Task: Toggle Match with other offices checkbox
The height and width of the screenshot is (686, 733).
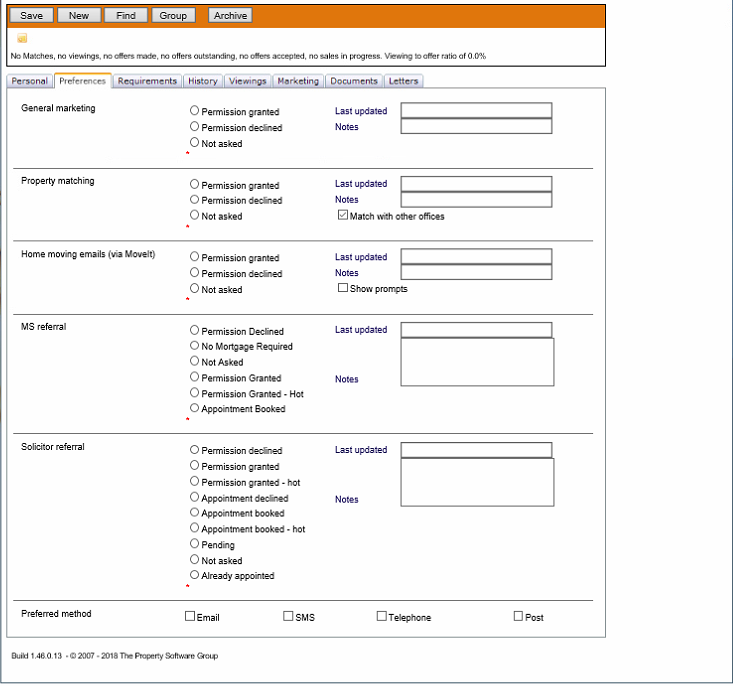Action: [343, 215]
